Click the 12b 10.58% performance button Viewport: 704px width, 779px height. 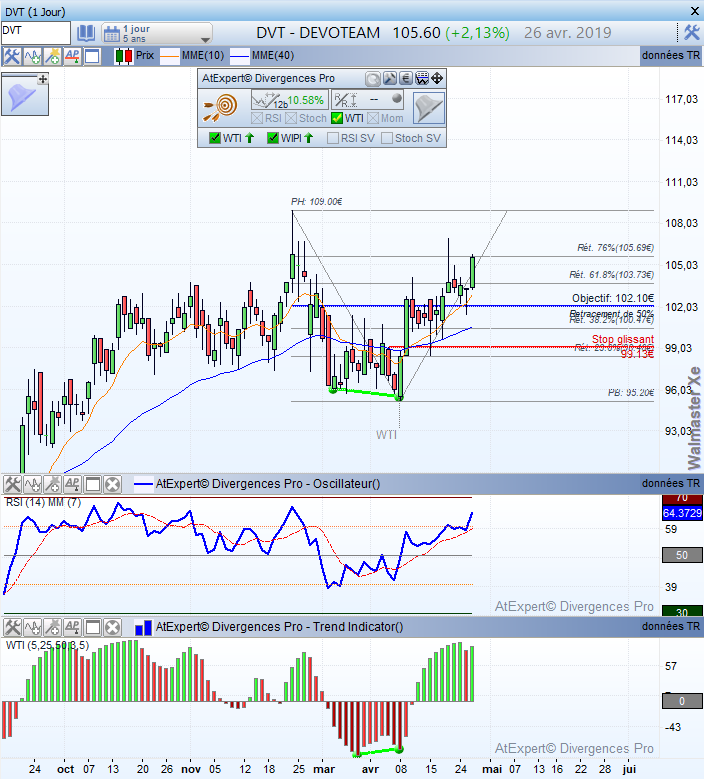coord(289,100)
